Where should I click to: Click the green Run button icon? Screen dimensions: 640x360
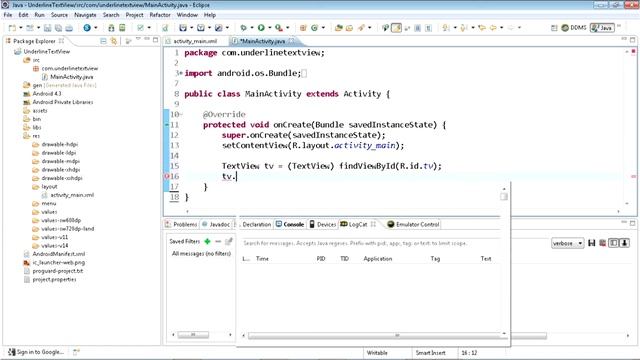(x=261, y=28)
